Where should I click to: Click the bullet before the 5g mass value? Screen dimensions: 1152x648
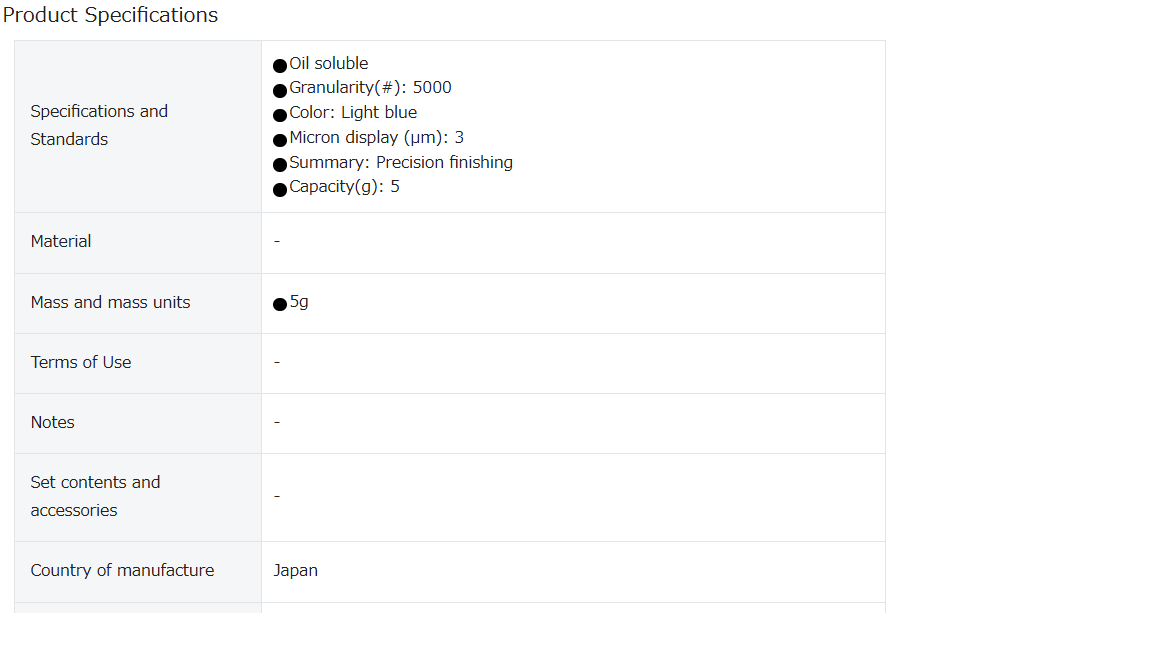tap(280, 304)
